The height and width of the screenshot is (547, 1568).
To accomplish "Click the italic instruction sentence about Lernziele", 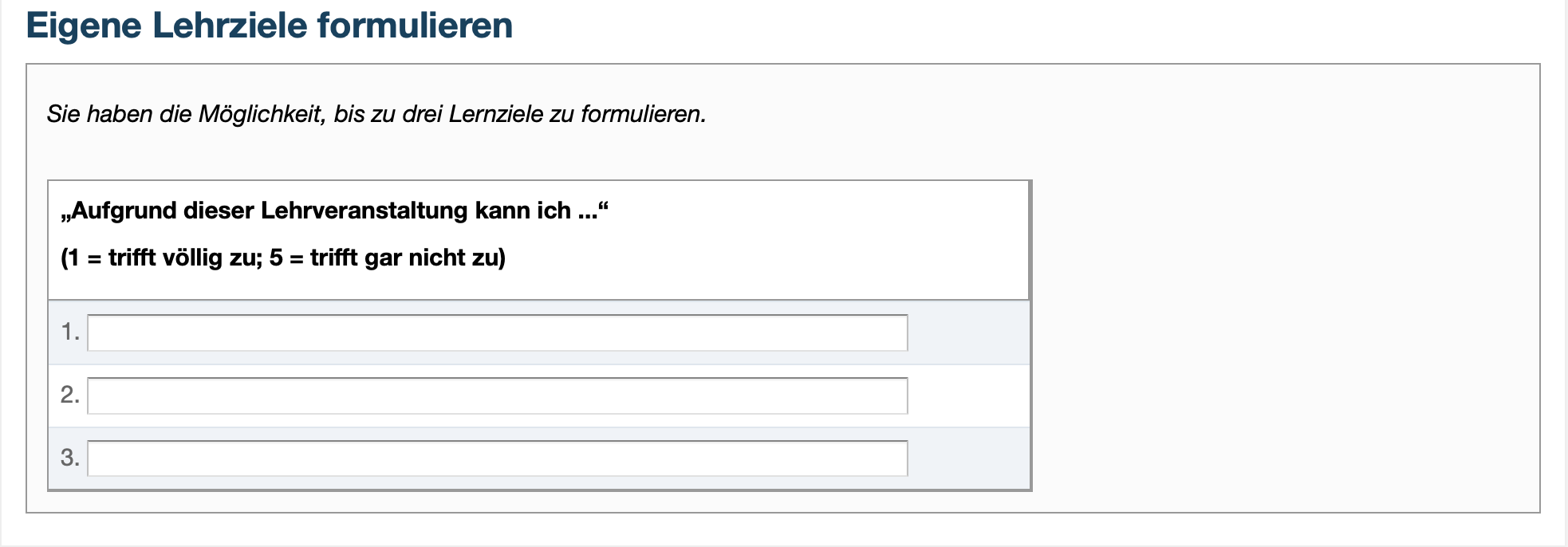I will tap(375, 113).
